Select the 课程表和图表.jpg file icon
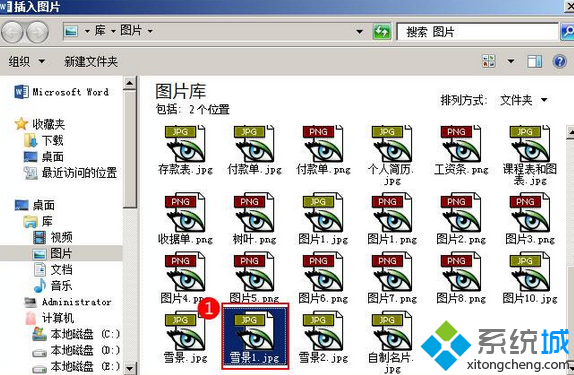574x375 pixels. click(529, 144)
